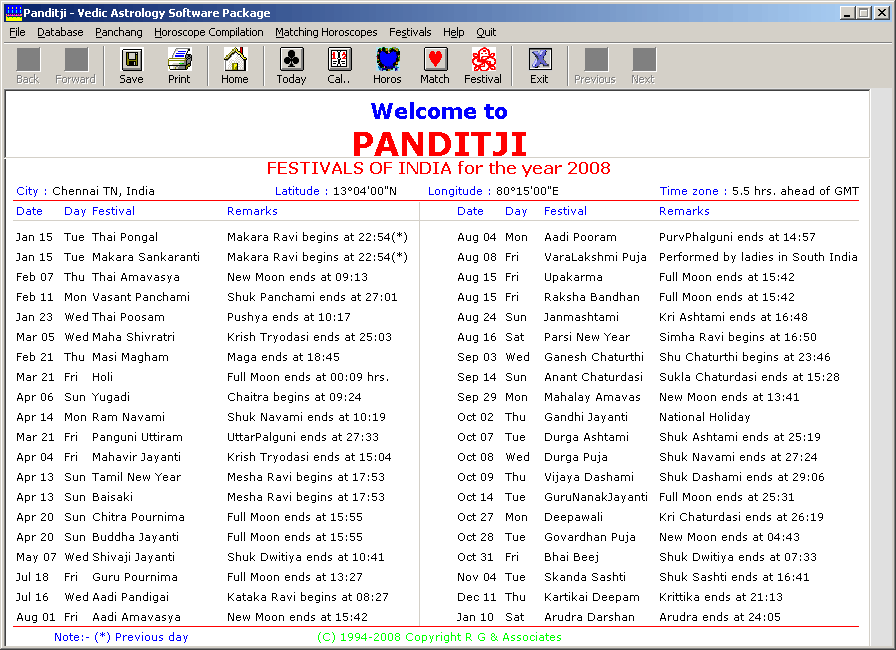This screenshot has height=650, width=896.
Task: Open the Festivals menu
Action: 410,32
